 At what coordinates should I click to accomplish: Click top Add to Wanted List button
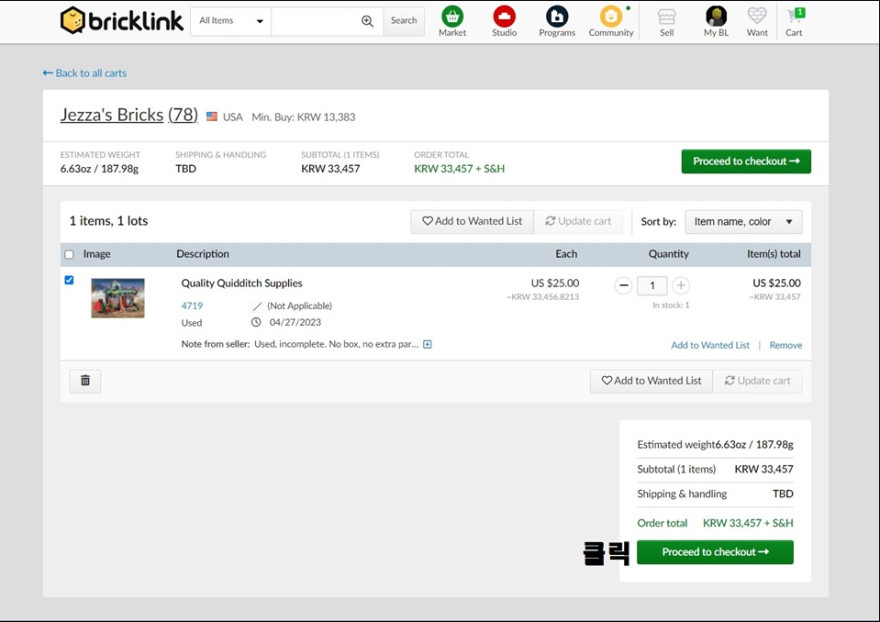[472, 221]
